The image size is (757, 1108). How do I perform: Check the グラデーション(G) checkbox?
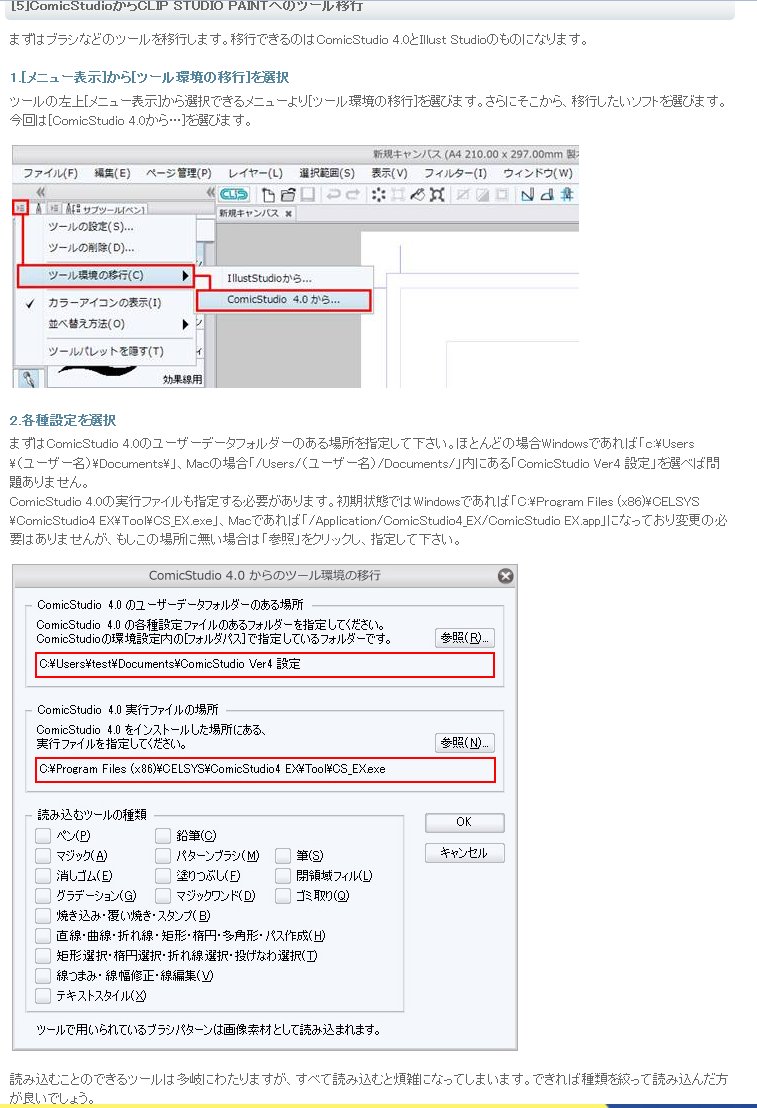coord(43,896)
